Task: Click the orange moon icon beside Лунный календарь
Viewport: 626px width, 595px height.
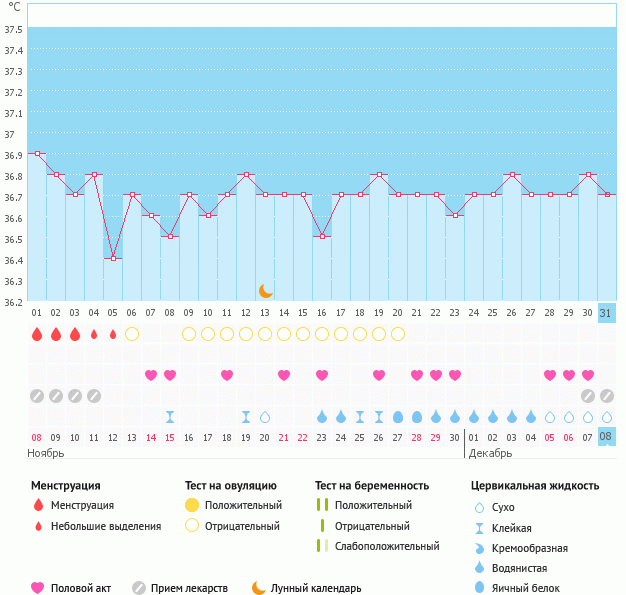Action: (x=258, y=588)
